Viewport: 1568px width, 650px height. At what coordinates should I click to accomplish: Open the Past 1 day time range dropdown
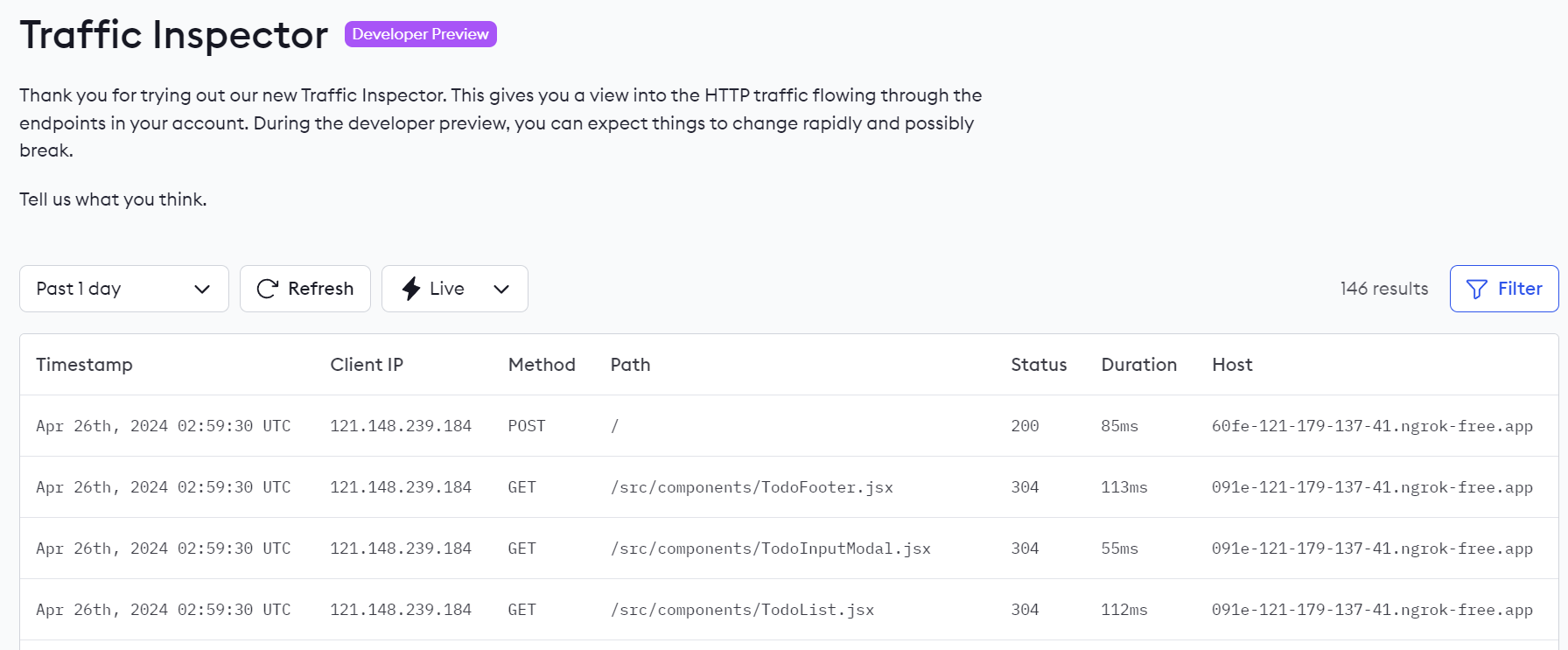coord(123,289)
